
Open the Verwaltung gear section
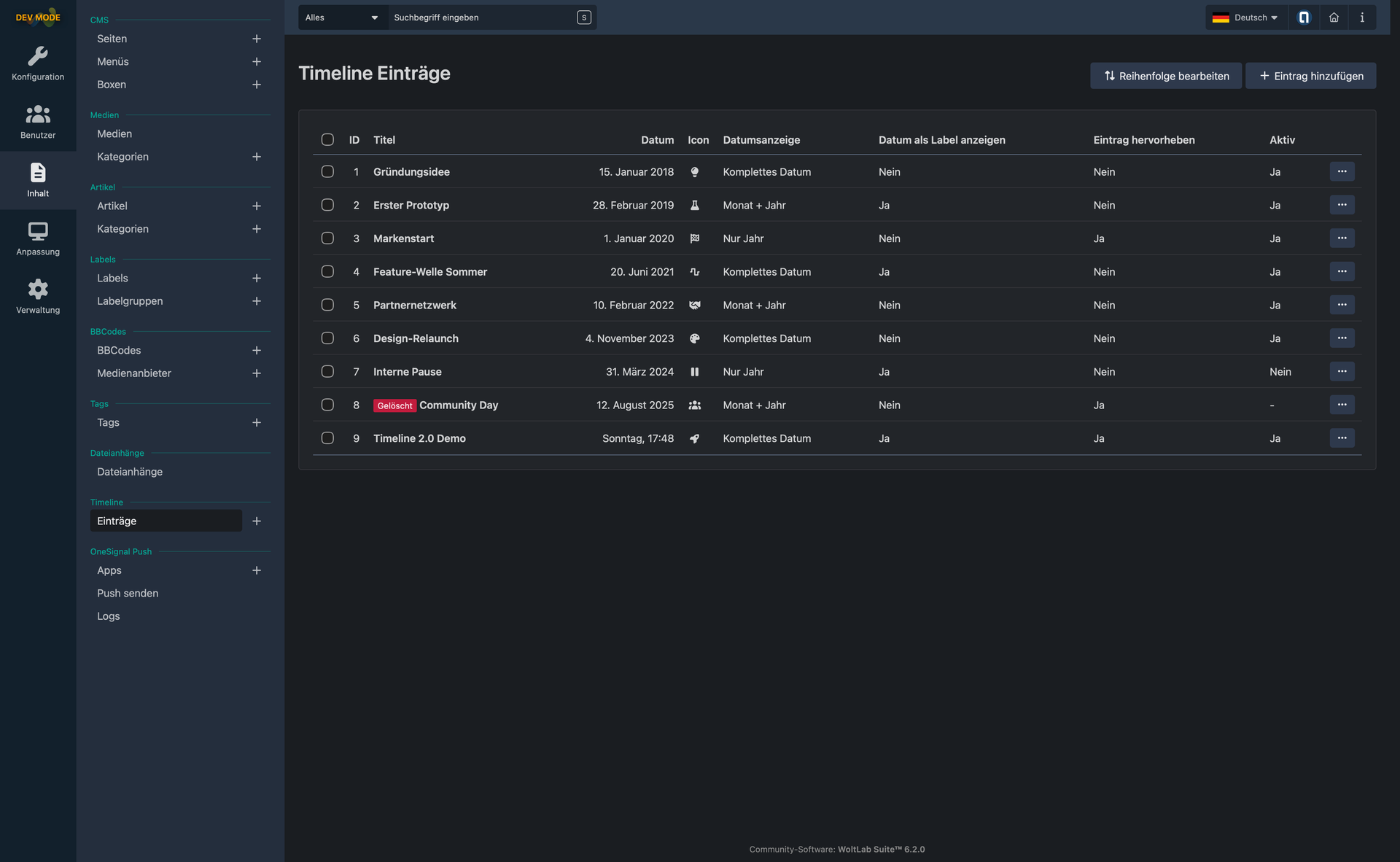38,297
